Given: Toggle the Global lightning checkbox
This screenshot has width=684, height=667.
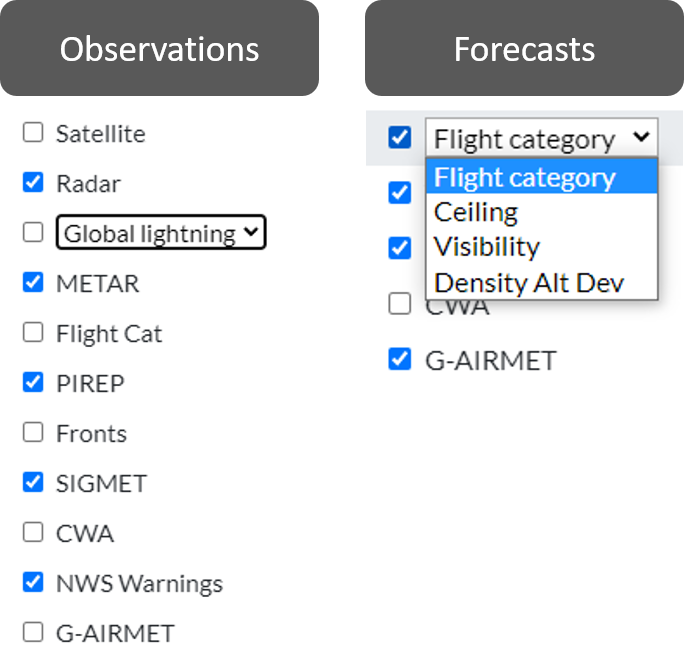Looking at the screenshot, I should pyautogui.click(x=34, y=233).
